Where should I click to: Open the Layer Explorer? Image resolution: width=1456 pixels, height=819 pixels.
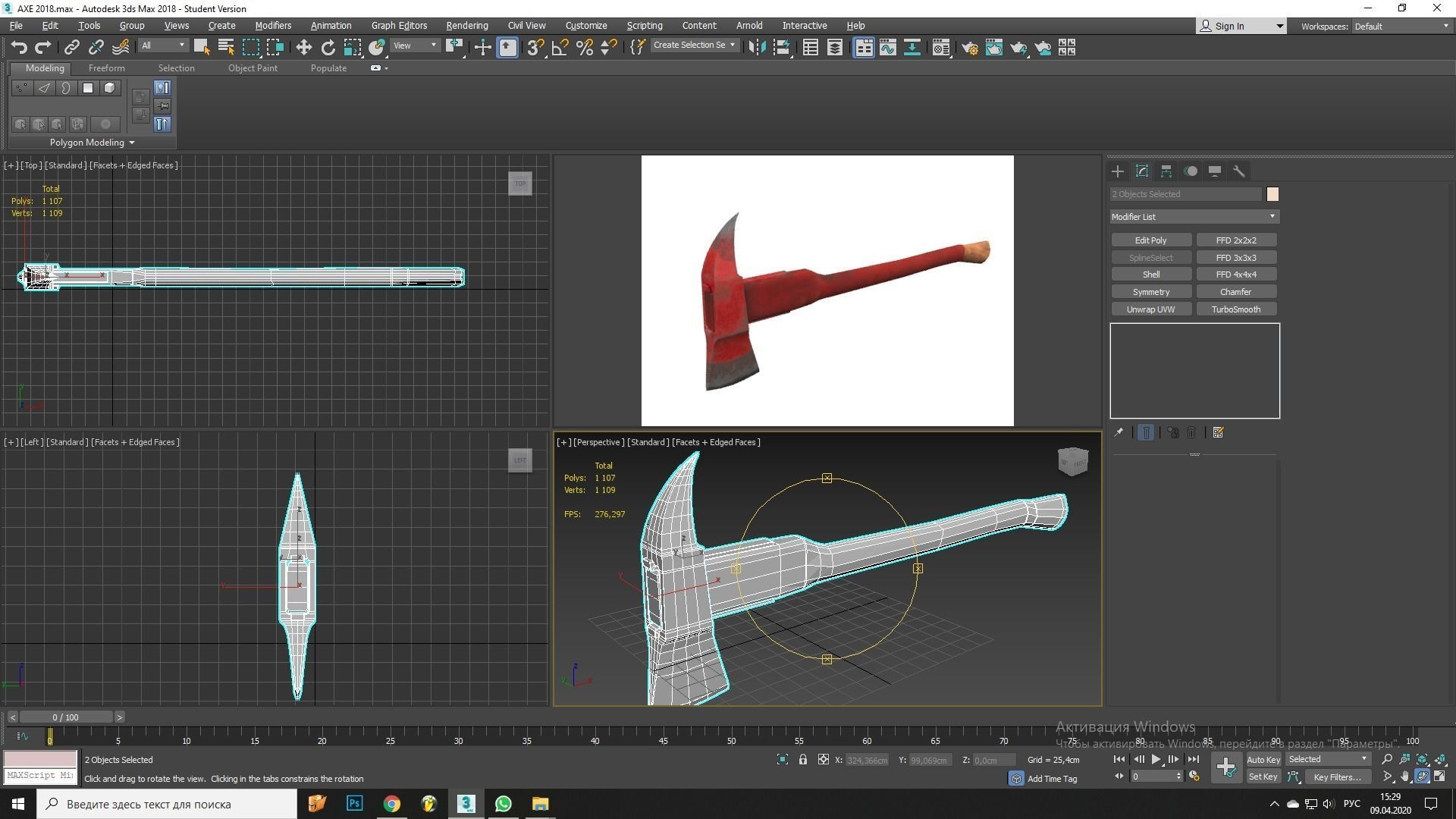[835, 48]
